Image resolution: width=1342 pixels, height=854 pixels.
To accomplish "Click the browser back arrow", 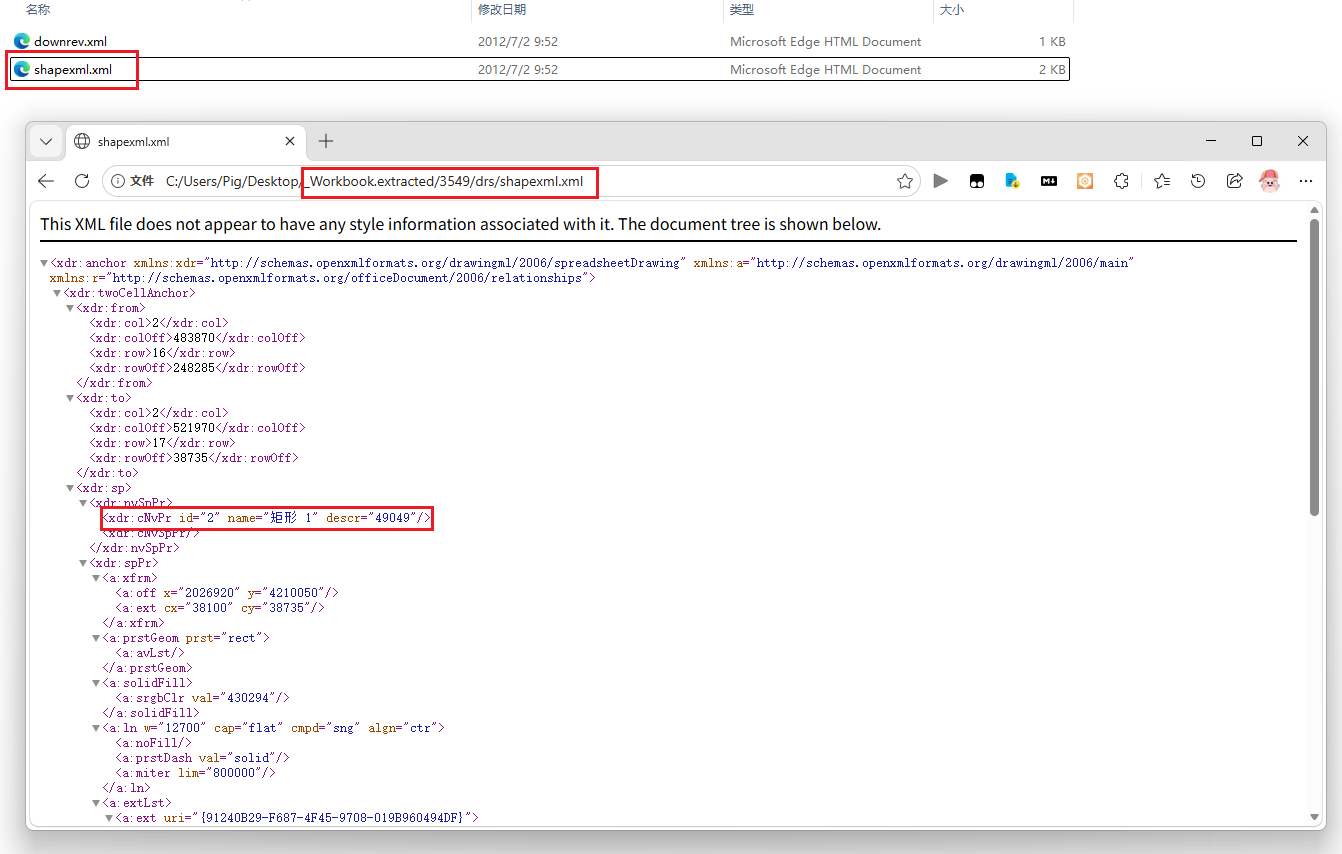I will point(46,181).
